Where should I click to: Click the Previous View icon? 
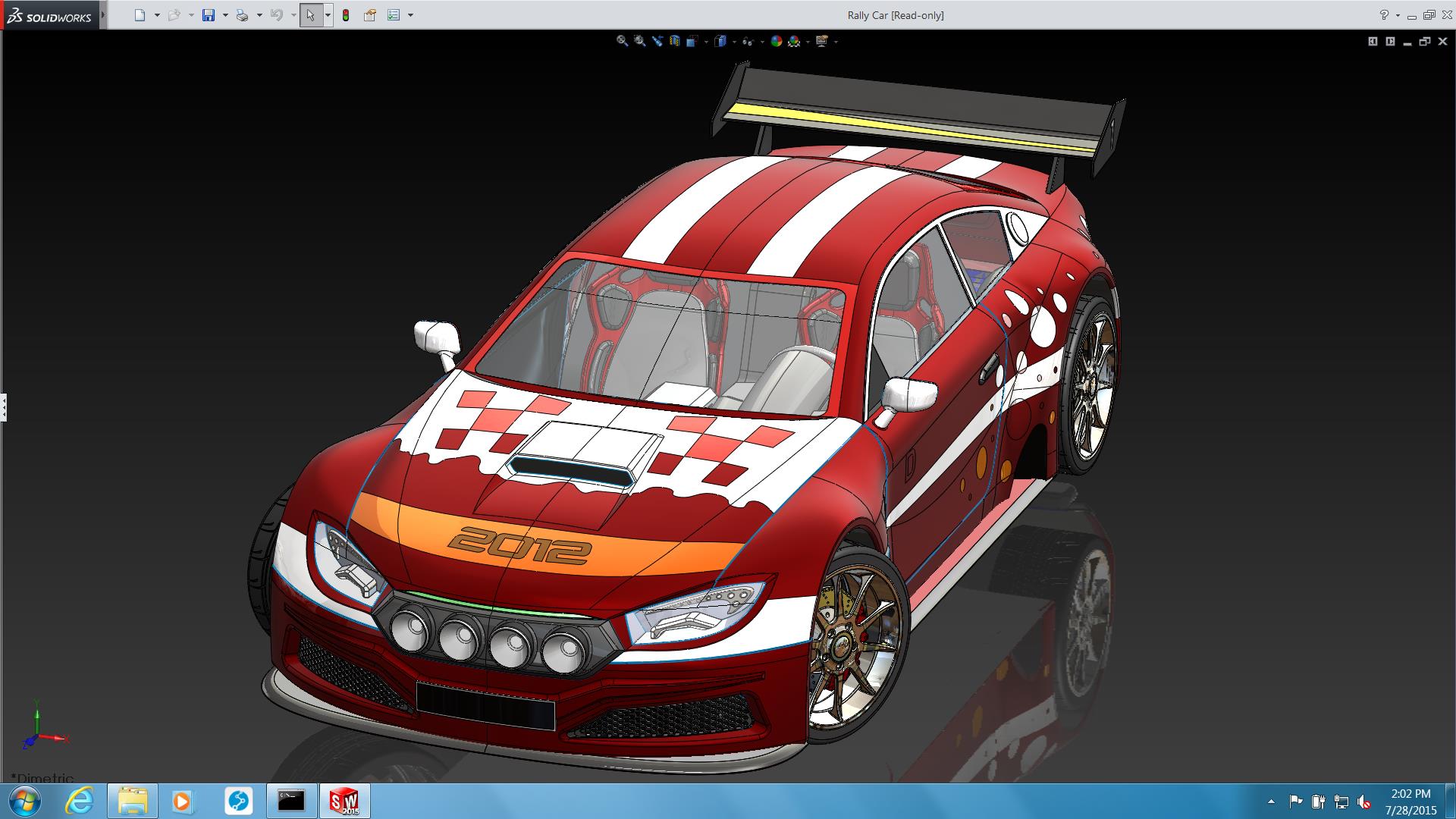tap(657, 42)
